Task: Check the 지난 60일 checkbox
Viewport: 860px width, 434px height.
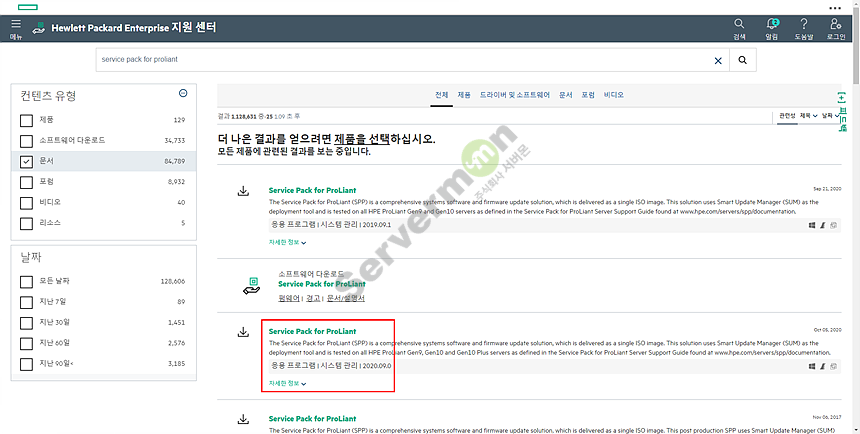Action: (x=26, y=343)
